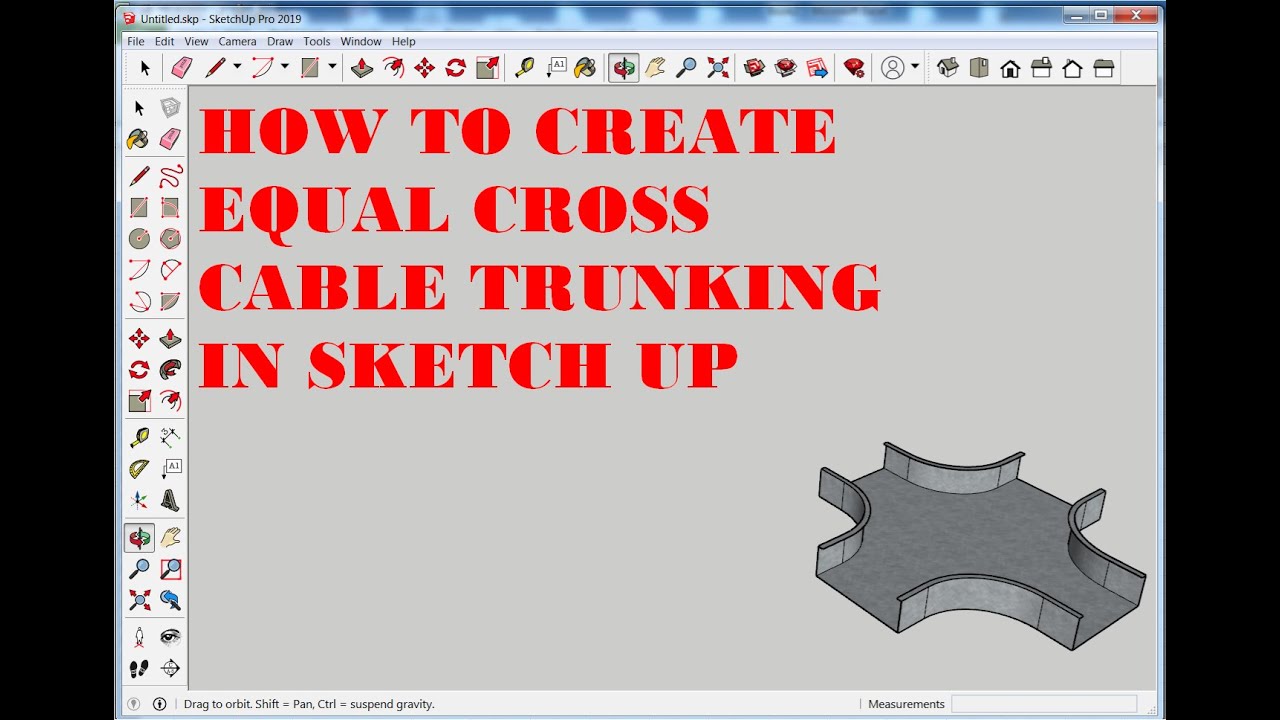Toggle the Orbit tool in top toolbar
The width and height of the screenshot is (1280, 720).
coord(624,68)
